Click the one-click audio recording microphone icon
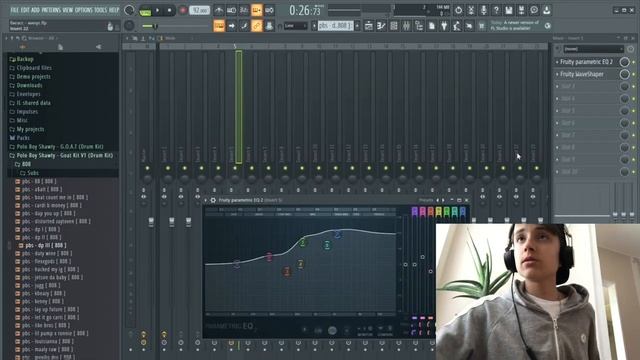The width and height of the screenshot is (640, 360). coord(484,10)
